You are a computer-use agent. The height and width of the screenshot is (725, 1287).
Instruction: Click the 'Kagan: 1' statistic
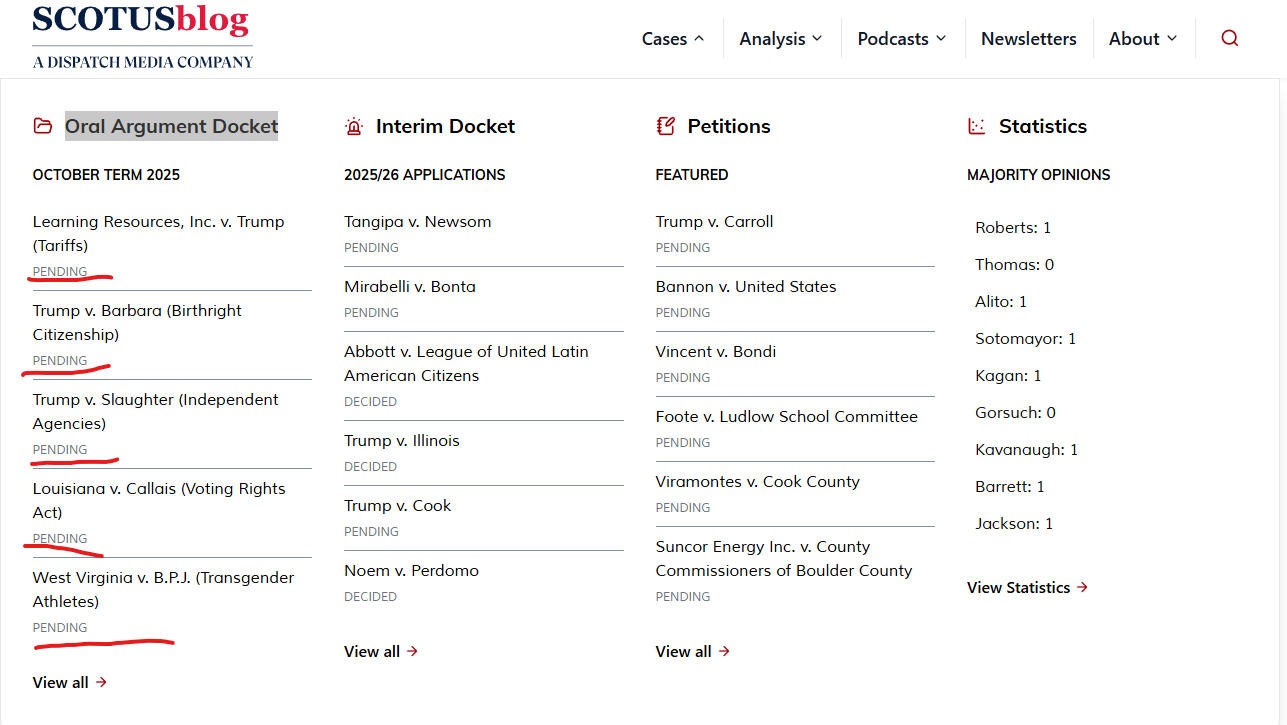1008,375
